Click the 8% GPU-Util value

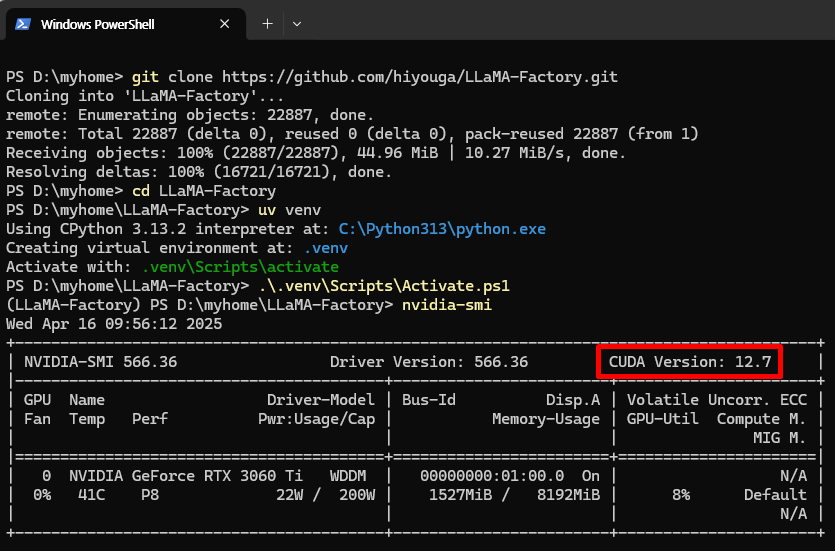tap(681, 495)
